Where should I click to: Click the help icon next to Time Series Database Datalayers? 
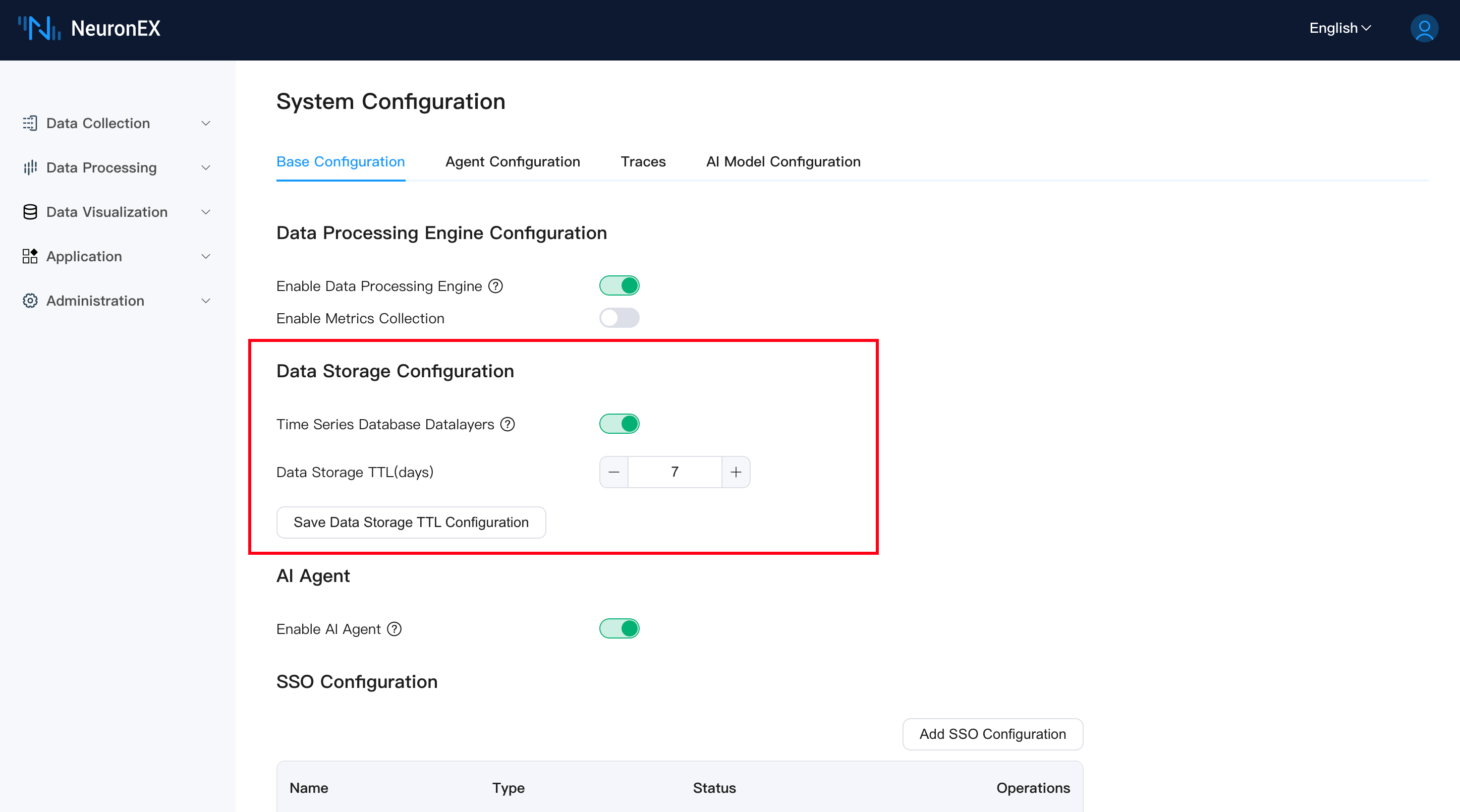point(509,424)
